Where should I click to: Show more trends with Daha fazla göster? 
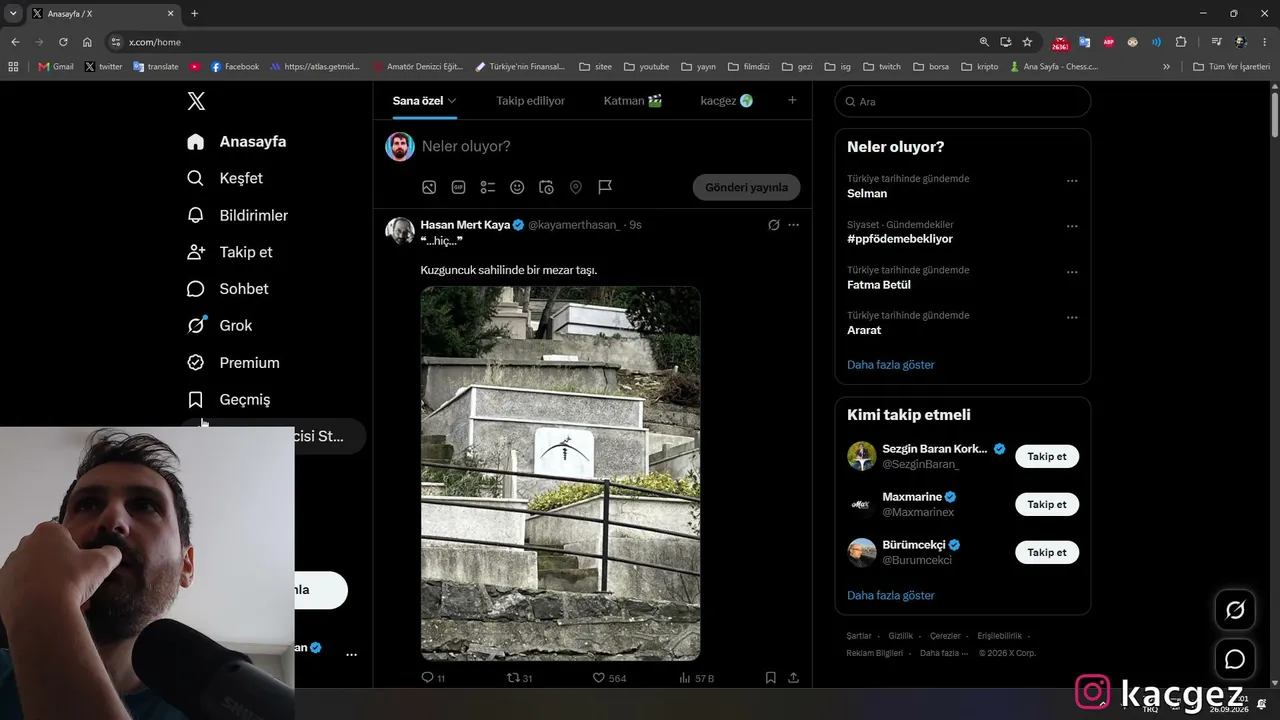[891, 365]
